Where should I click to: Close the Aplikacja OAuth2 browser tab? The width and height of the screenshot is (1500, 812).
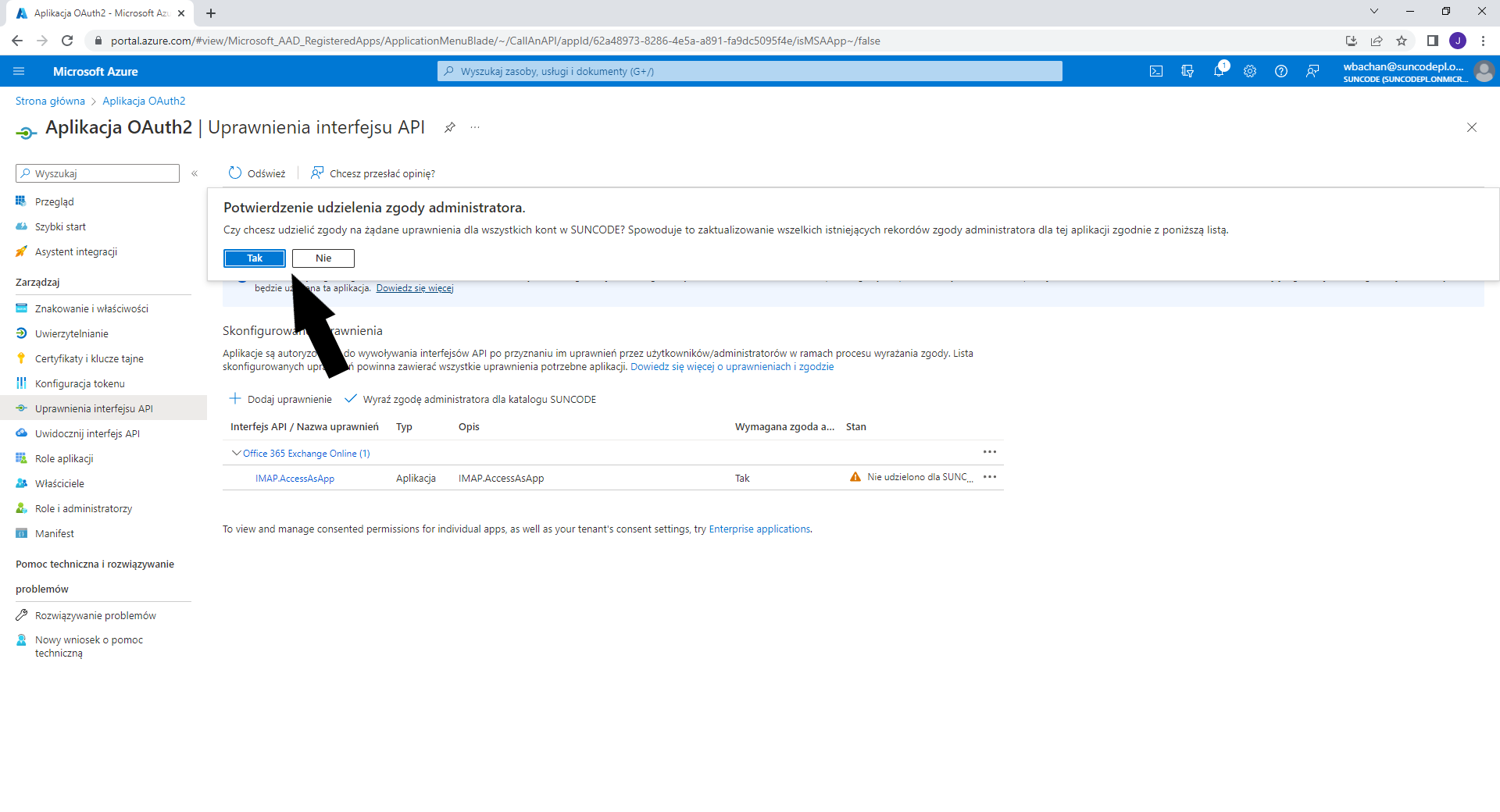[x=181, y=13]
